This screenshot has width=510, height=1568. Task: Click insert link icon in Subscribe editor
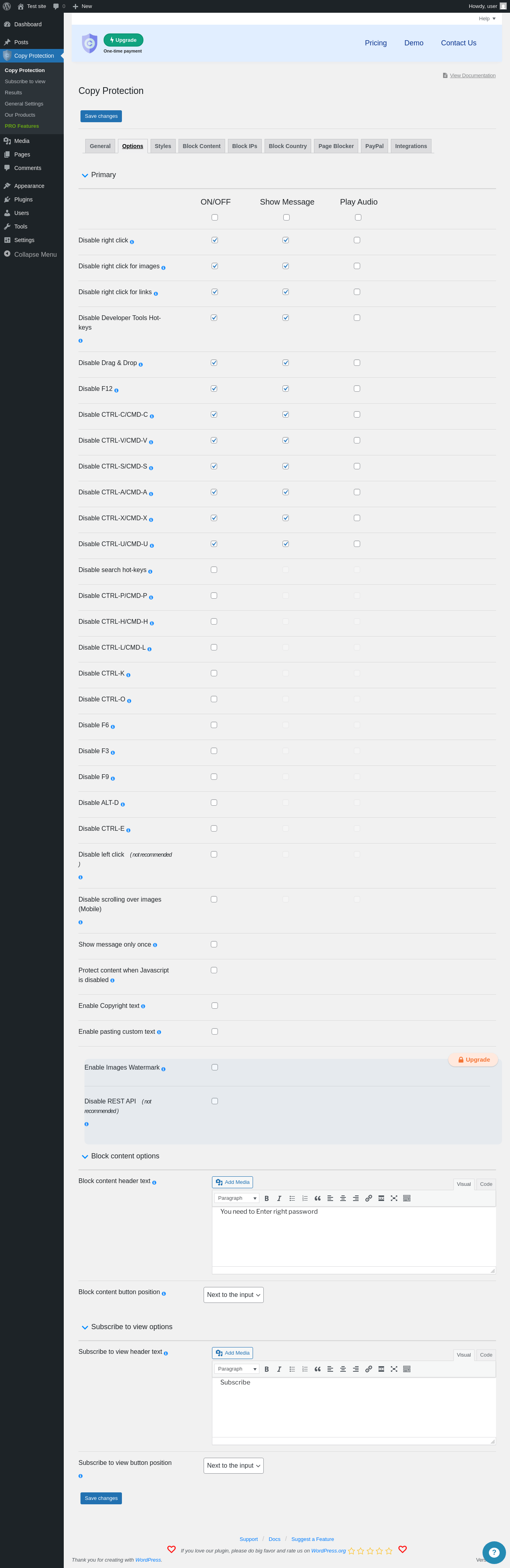click(369, 1369)
